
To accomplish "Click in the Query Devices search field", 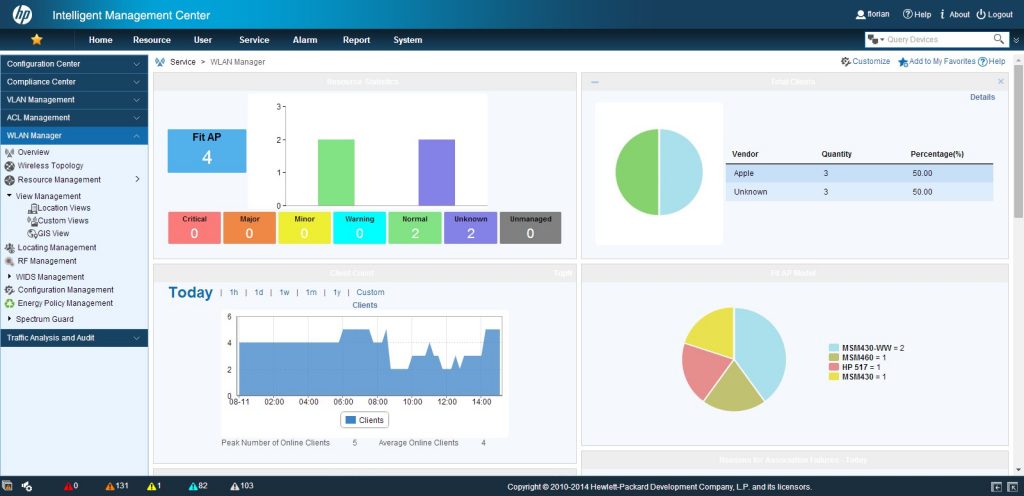I will tap(939, 40).
